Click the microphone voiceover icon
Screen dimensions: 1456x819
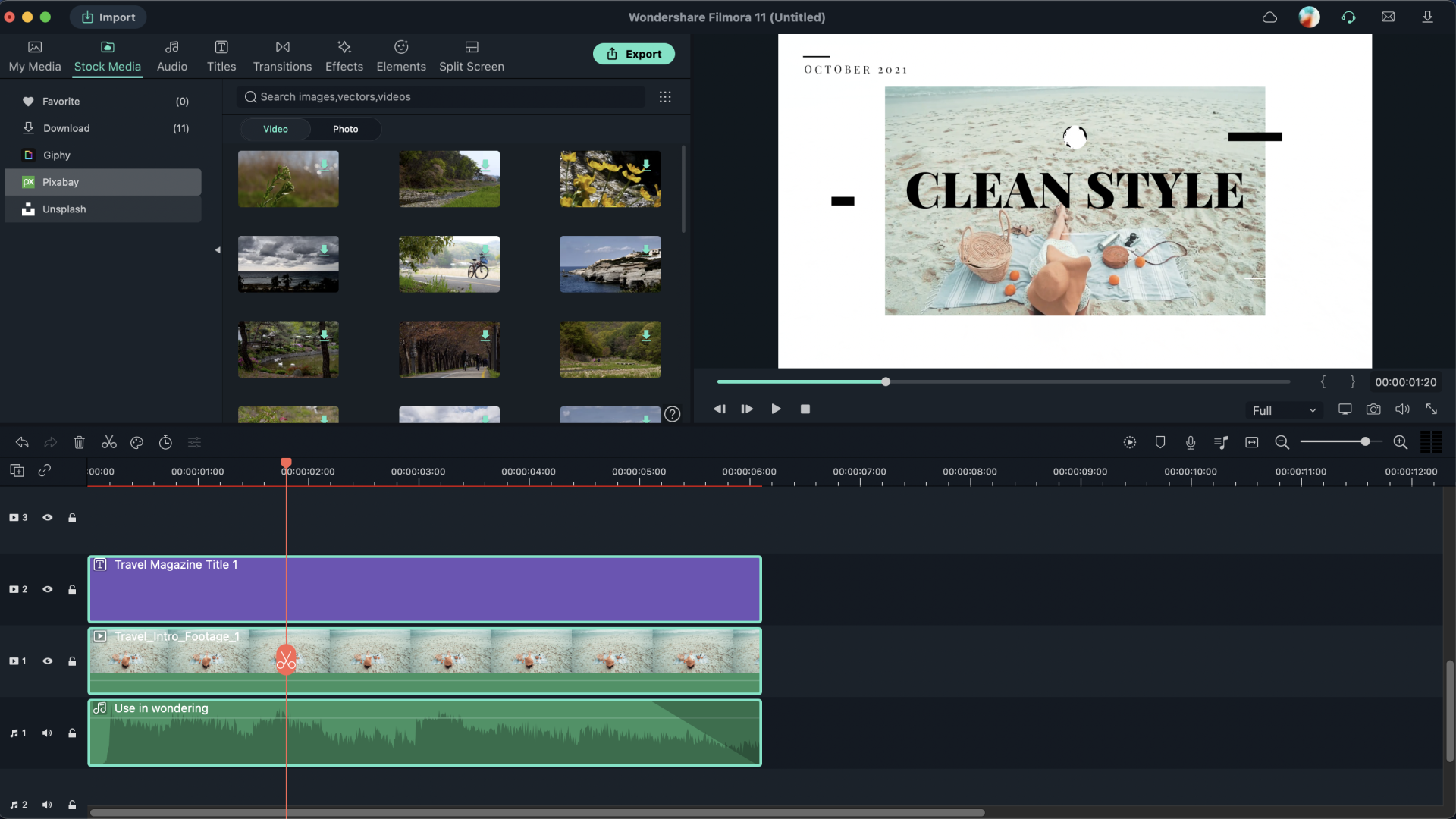[1191, 442]
